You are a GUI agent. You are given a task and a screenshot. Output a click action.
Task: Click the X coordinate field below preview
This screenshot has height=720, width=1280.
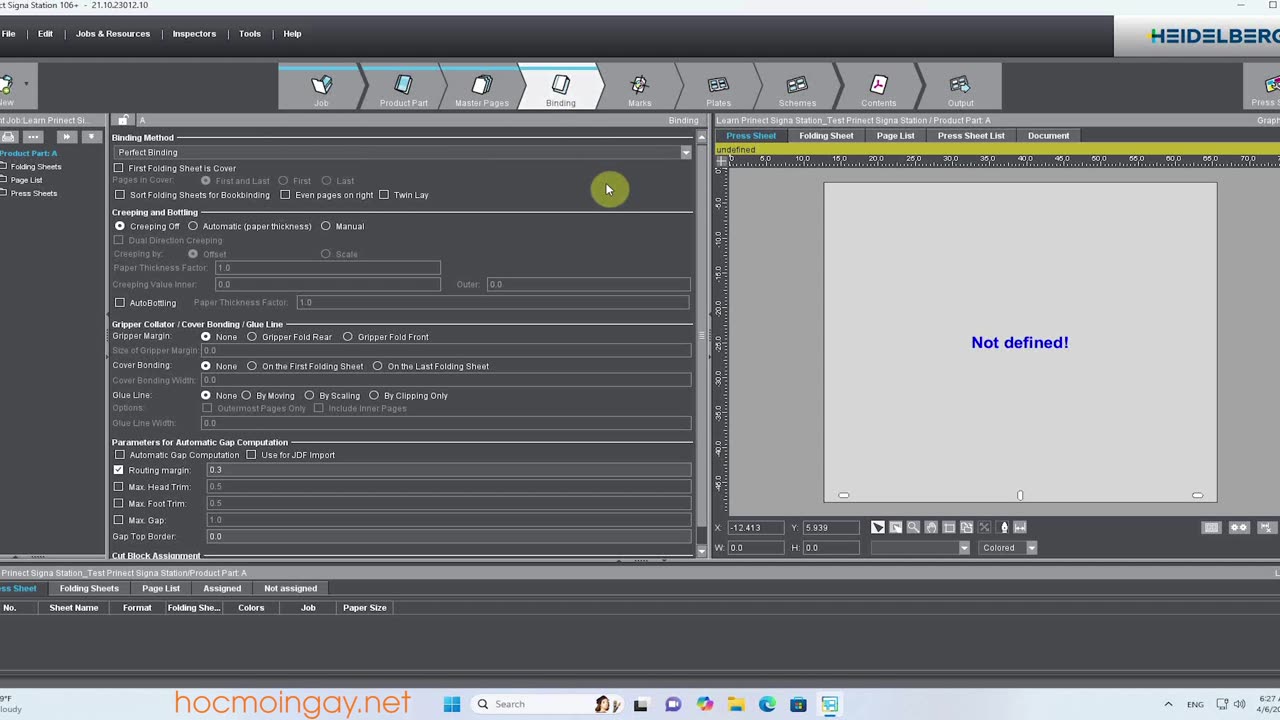coord(757,527)
